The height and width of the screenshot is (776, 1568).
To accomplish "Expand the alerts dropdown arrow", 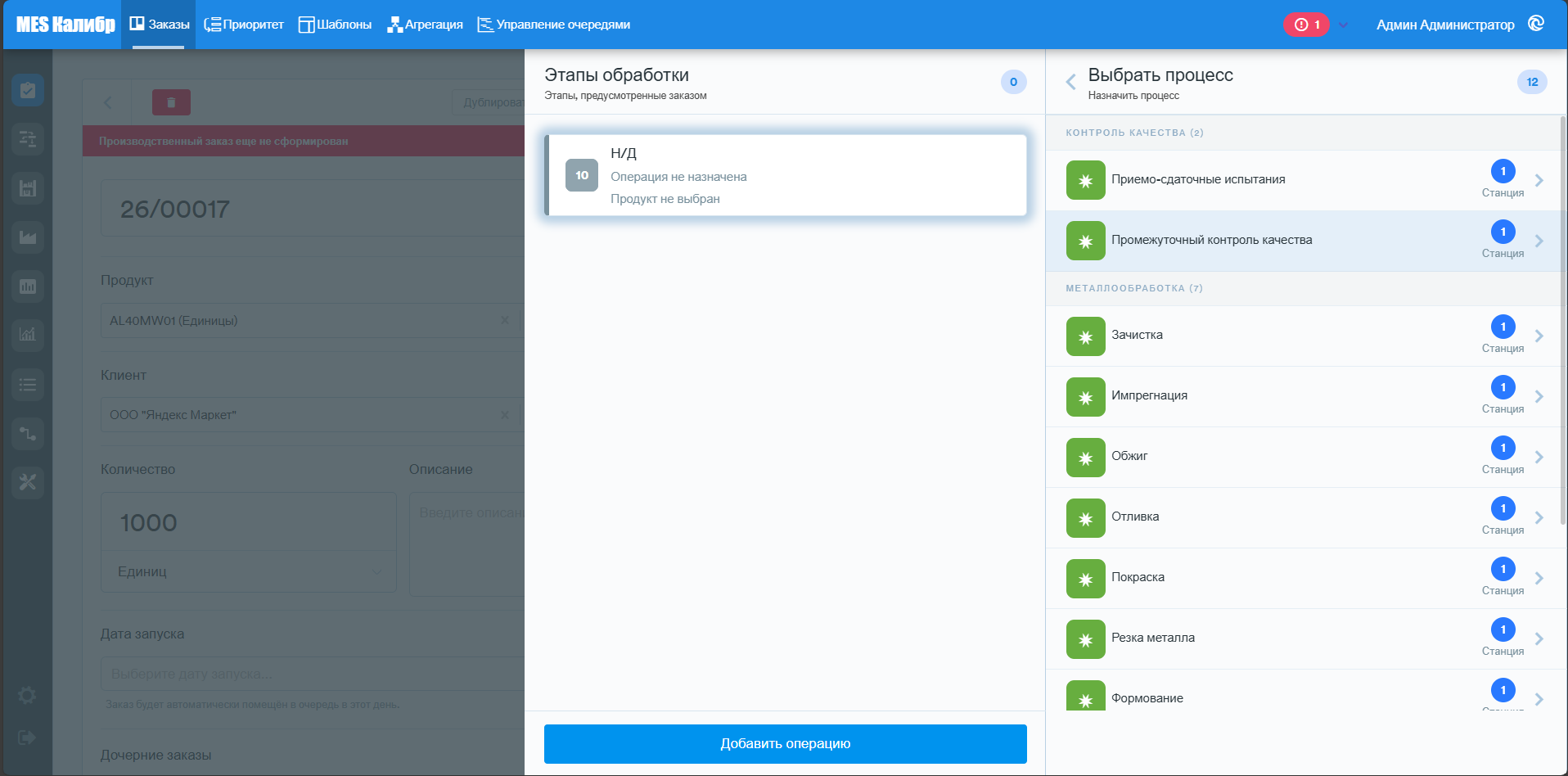I will coord(1343,25).
